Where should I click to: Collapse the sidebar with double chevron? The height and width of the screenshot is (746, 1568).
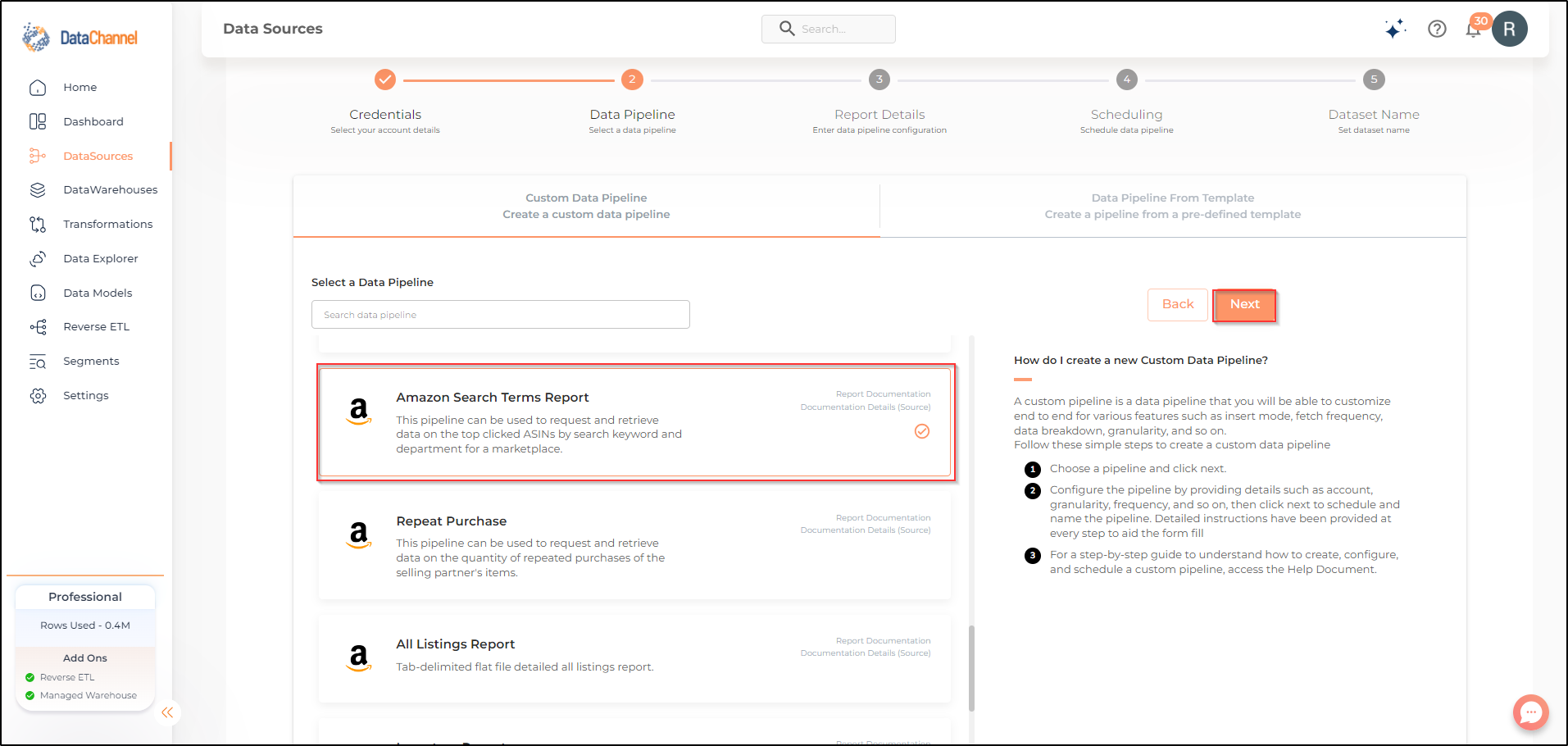pyautogui.click(x=167, y=712)
